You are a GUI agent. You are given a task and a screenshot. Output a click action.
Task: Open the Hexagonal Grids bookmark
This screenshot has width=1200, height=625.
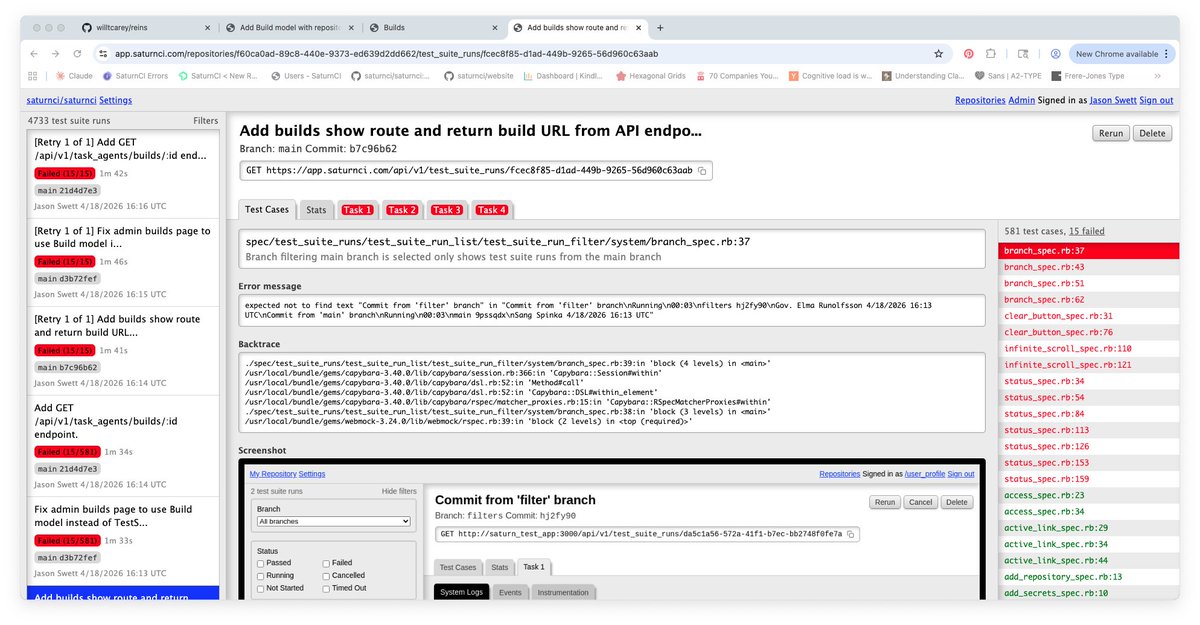click(649, 76)
